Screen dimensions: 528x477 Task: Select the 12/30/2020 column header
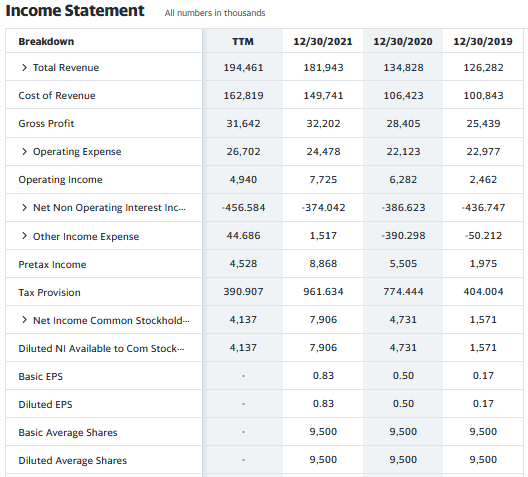403,41
